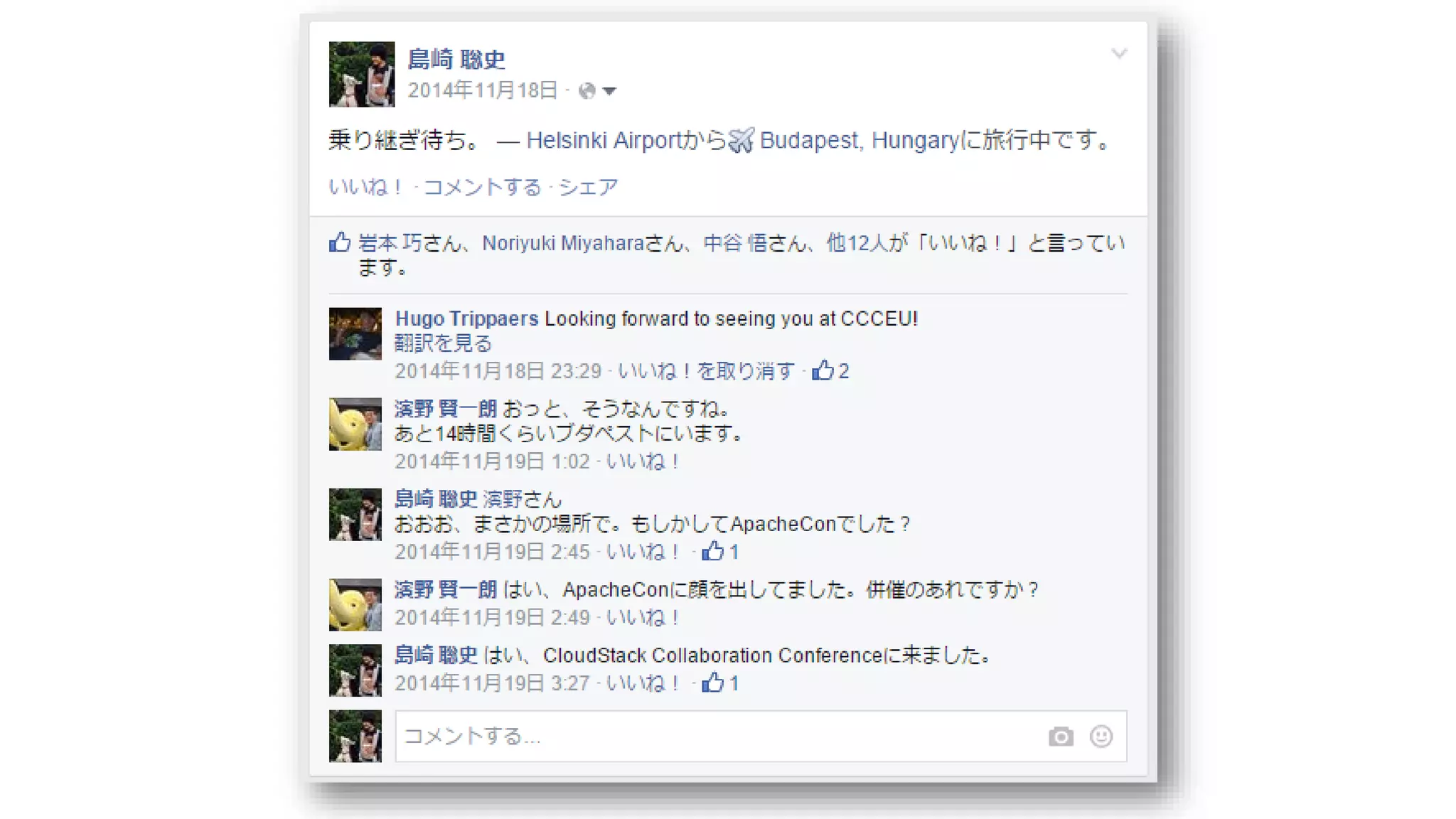
Task: Like the 1:02 comment from 濱野 賢一朗
Action: point(643,461)
